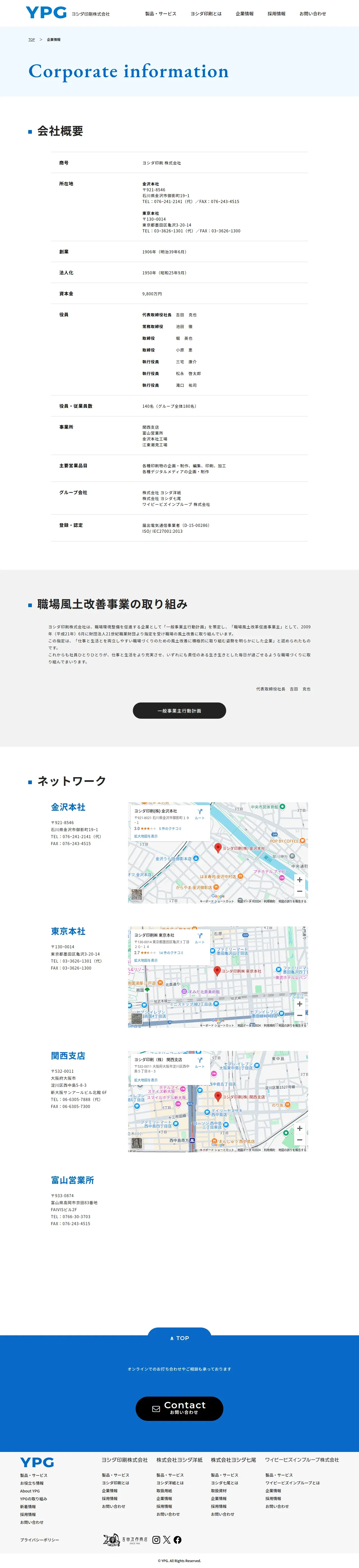
Task: Open 取扱資材 in the footer
Action: pos(219,1491)
